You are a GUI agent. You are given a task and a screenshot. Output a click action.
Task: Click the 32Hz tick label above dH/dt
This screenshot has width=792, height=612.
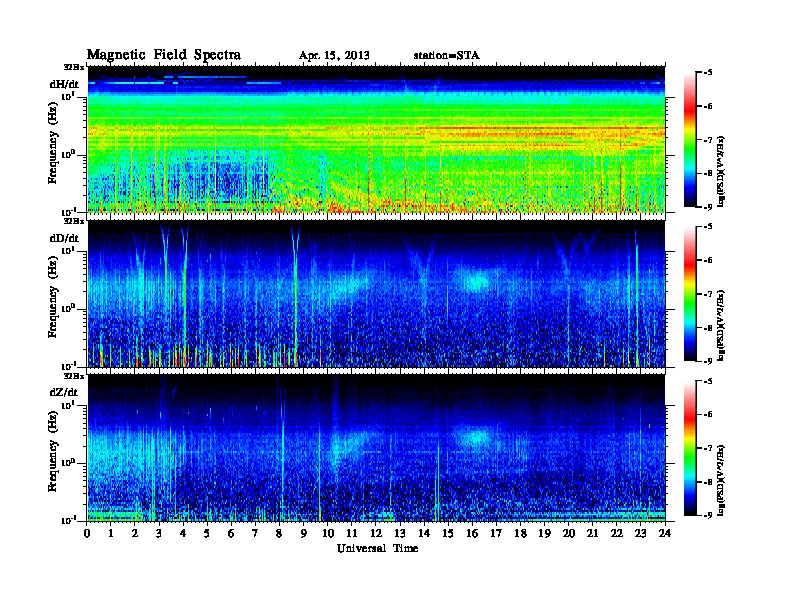click(73, 67)
